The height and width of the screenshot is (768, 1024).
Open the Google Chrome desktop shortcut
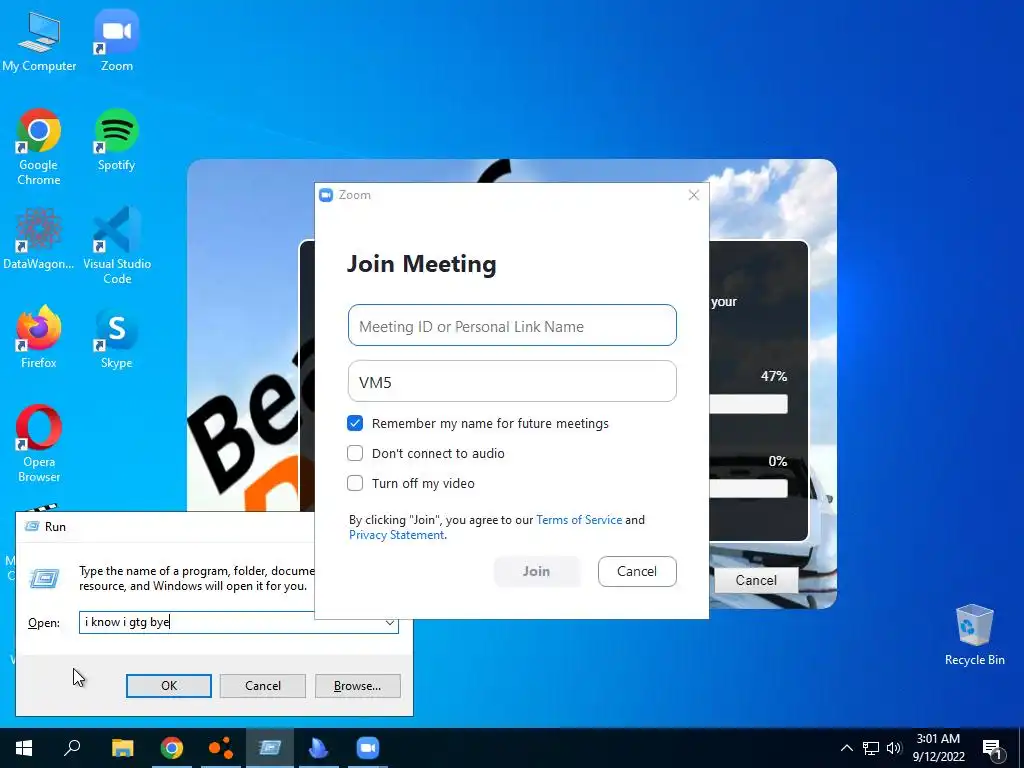39,147
